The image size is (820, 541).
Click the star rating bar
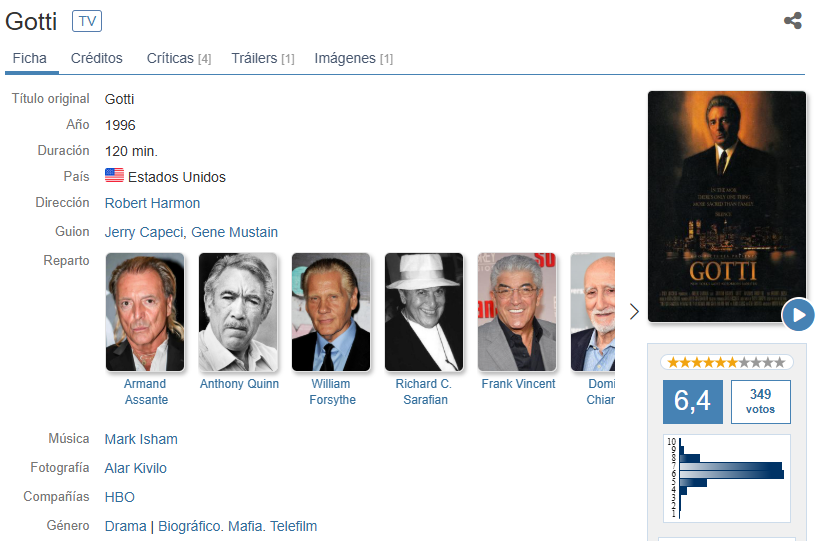pos(726,362)
